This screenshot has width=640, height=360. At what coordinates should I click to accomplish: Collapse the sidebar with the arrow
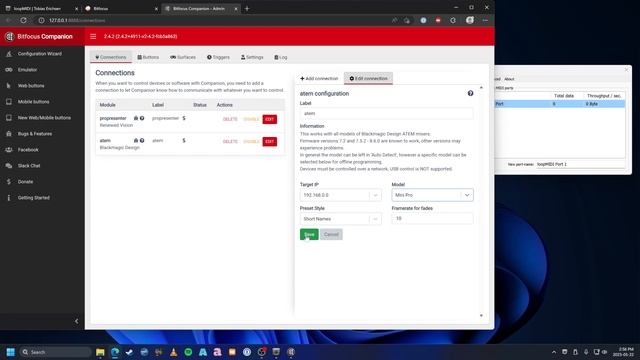coord(76,321)
